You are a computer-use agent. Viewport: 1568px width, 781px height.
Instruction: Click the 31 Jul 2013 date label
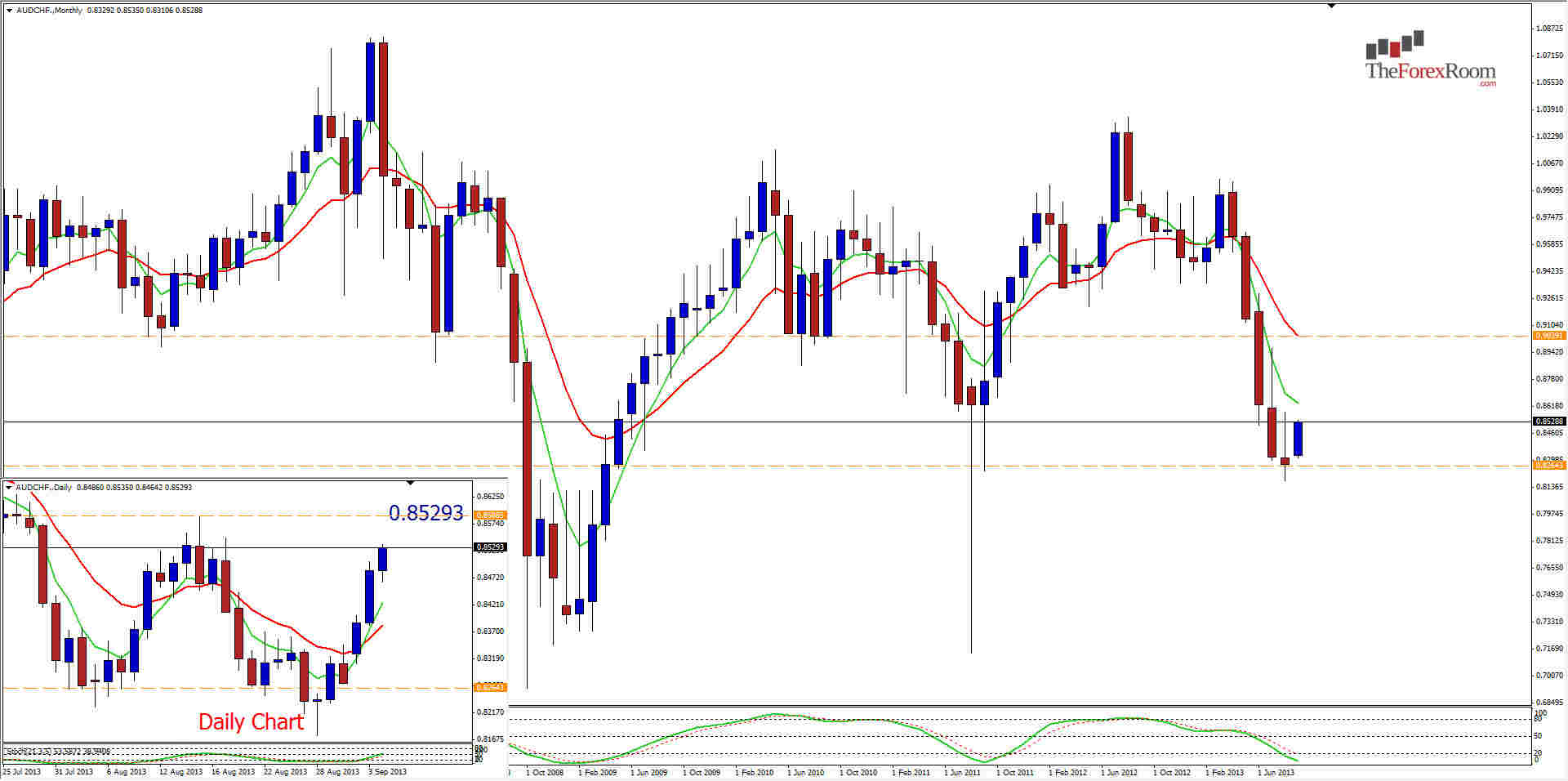tap(74, 772)
